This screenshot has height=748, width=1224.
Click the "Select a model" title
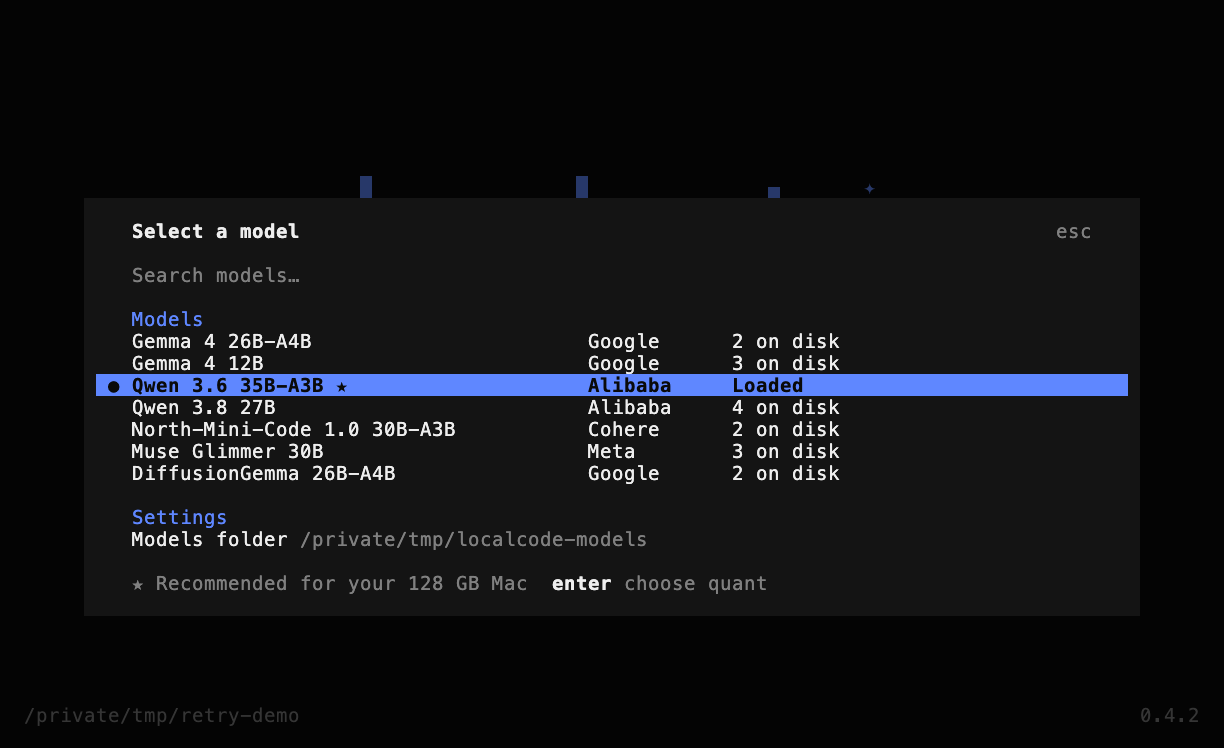tap(216, 232)
